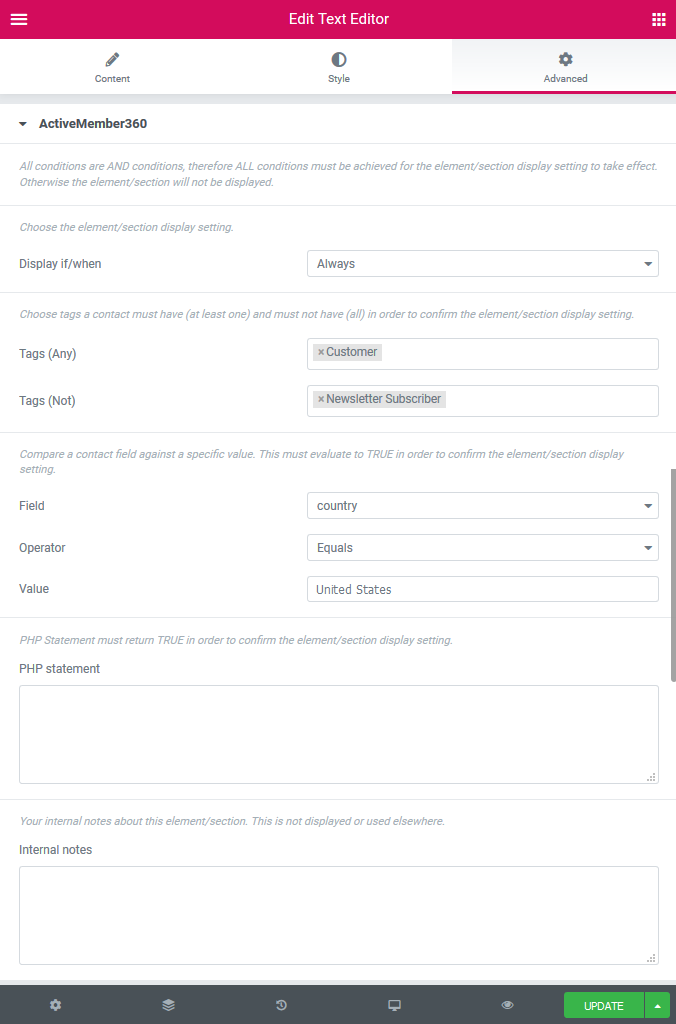The height and width of the screenshot is (1024, 676).
Task: Open the Display if/when dropdown
Action: pyautogui.click(x=482, y=263)
